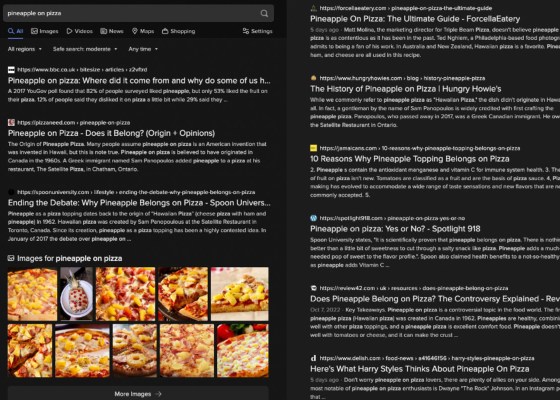
Task: Expand the All regions dropdown
Action: [25, 49]
